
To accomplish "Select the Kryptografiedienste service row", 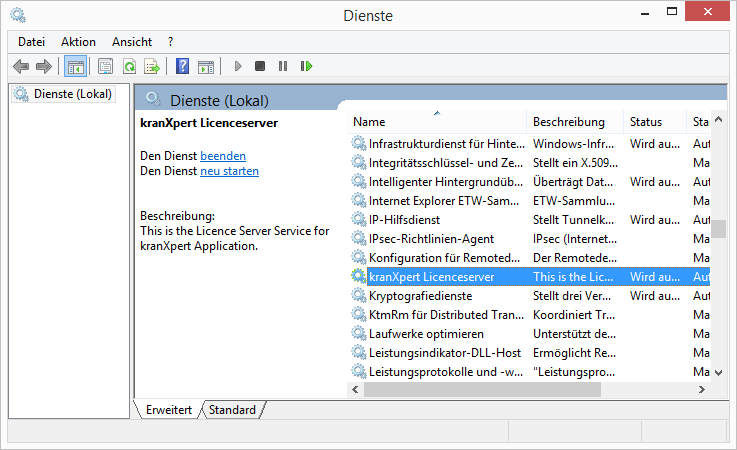I will point(432,295).
